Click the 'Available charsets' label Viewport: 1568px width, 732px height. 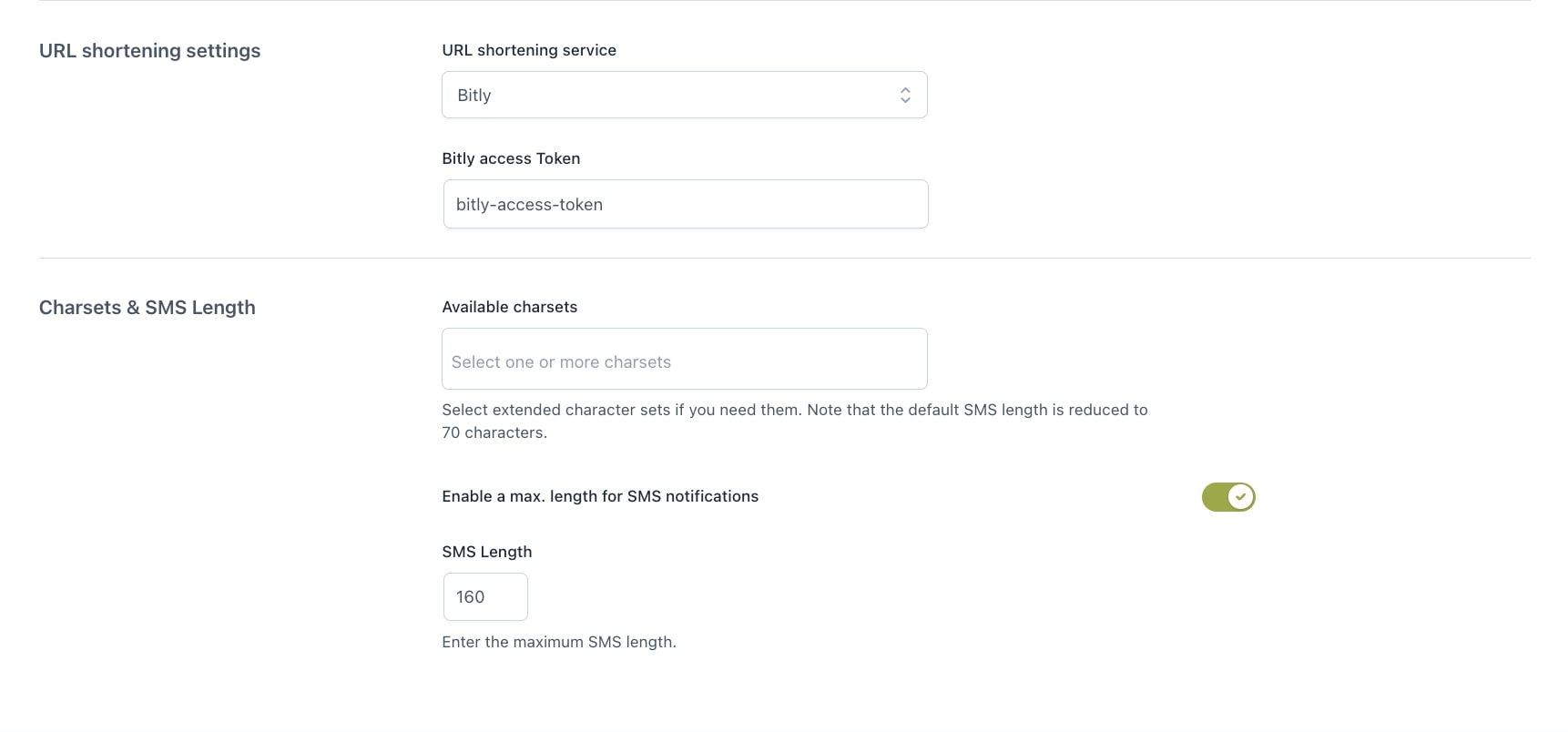tap(509, 307)
